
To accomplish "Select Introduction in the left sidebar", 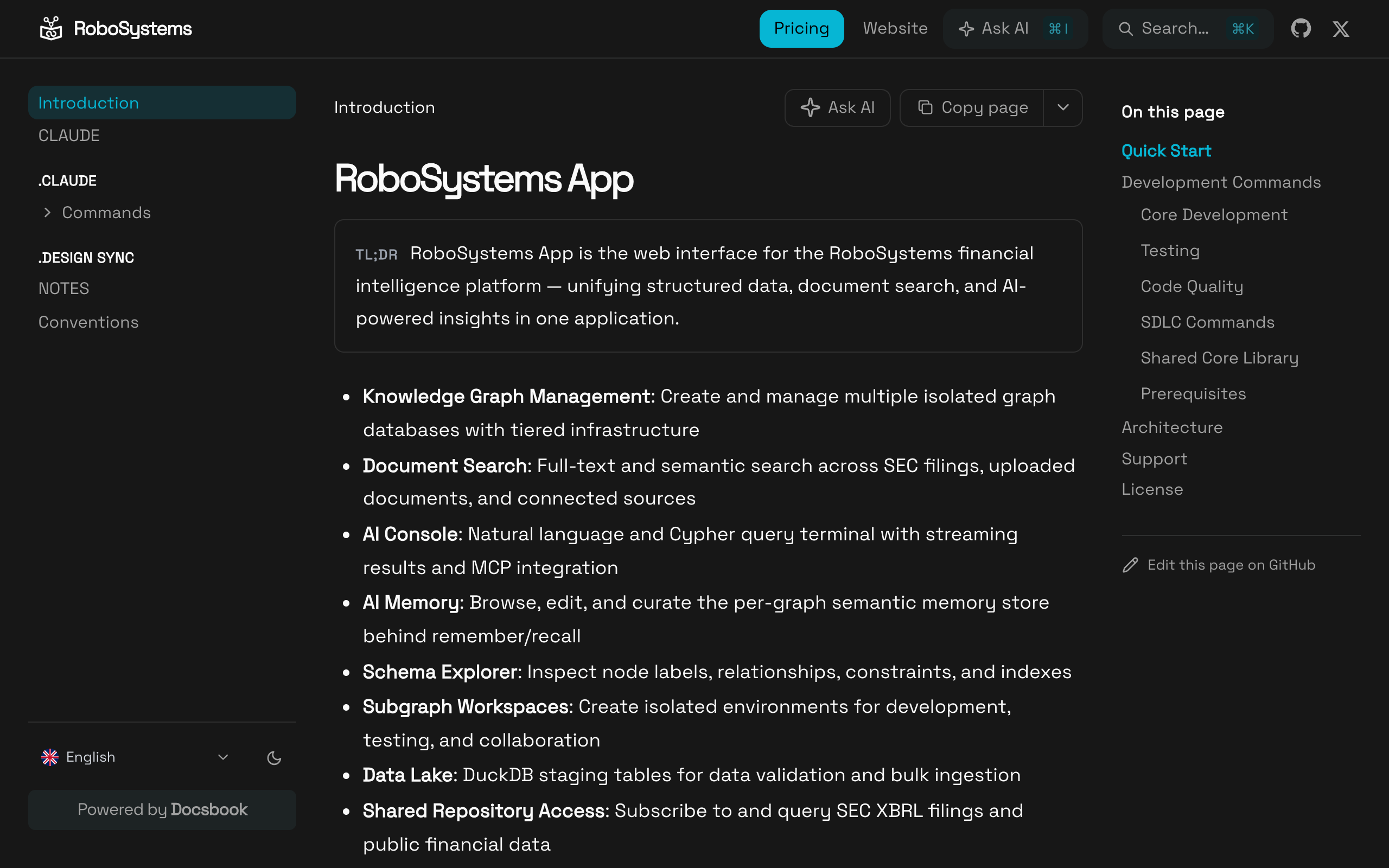I will (x=162, y=103).
